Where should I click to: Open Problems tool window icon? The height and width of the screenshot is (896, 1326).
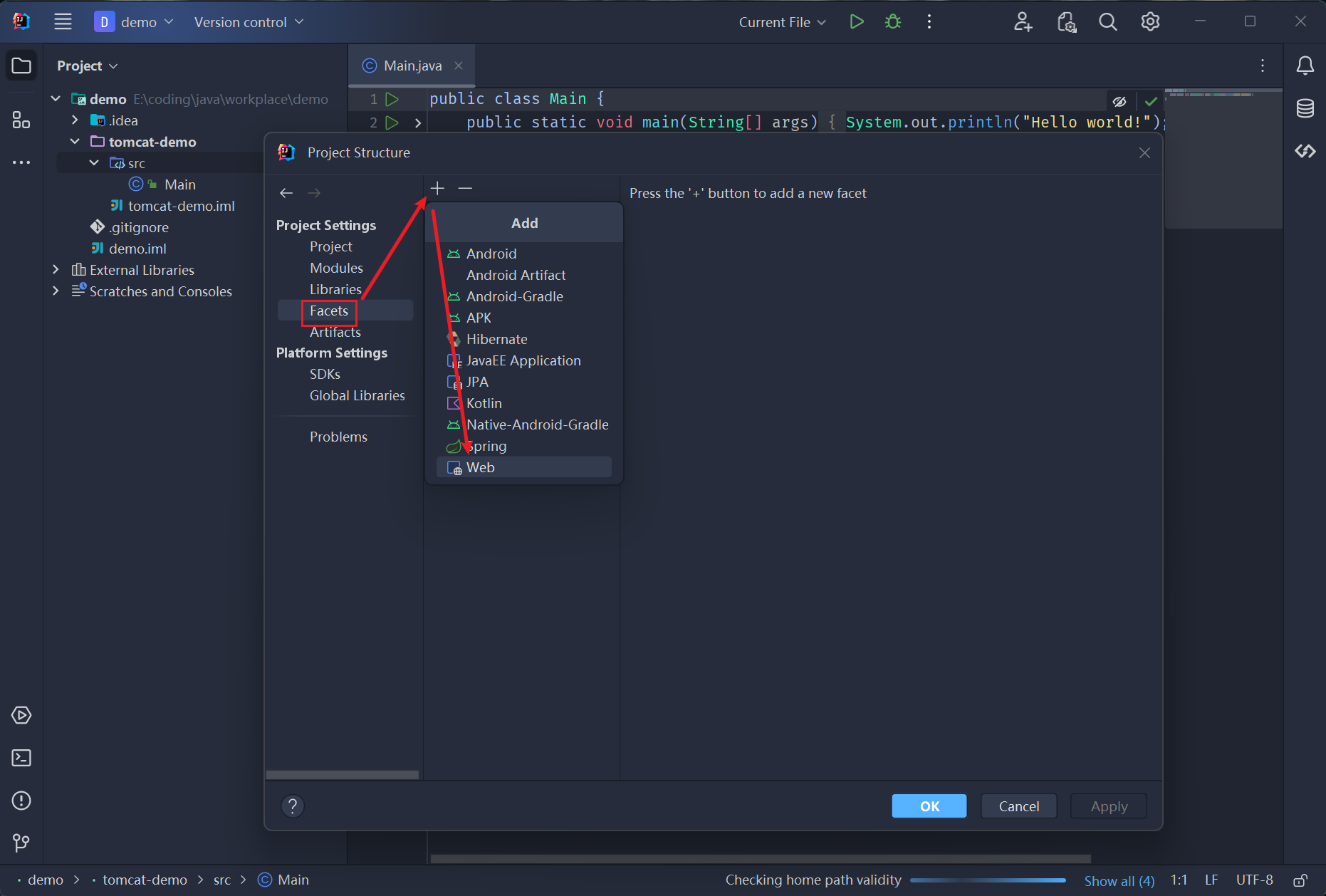[x=21, y=801]
